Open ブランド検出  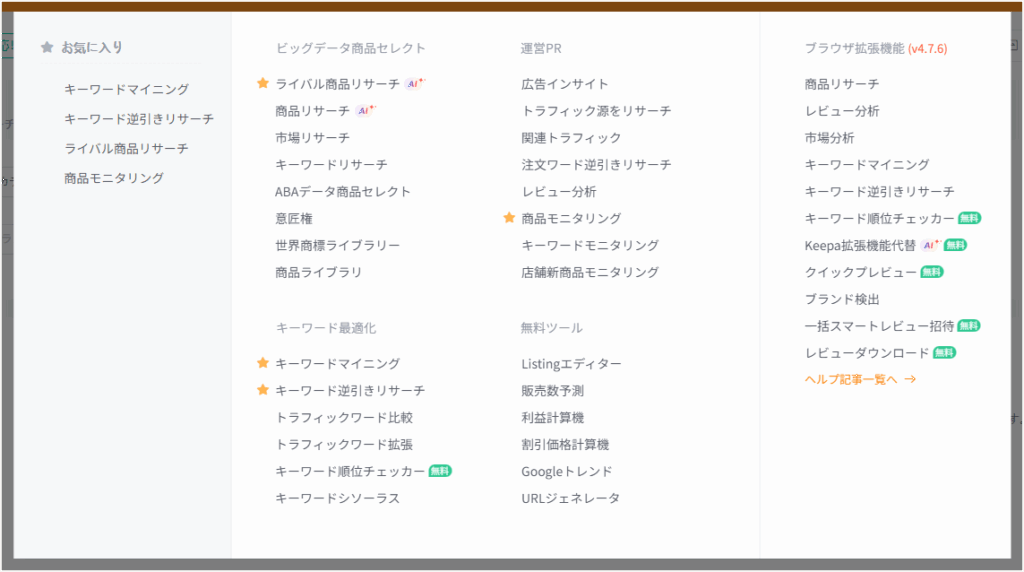(x=842, y=298)
